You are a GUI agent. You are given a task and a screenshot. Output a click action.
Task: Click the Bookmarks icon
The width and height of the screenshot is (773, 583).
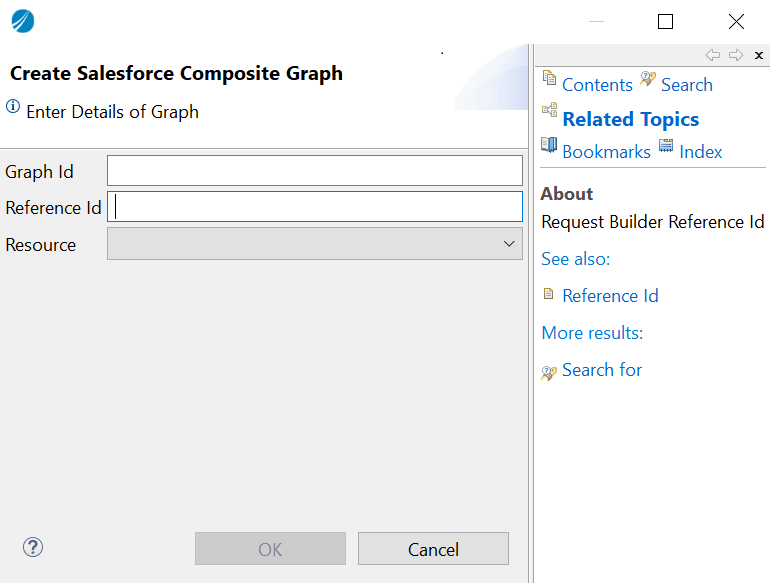pos(549,145)
